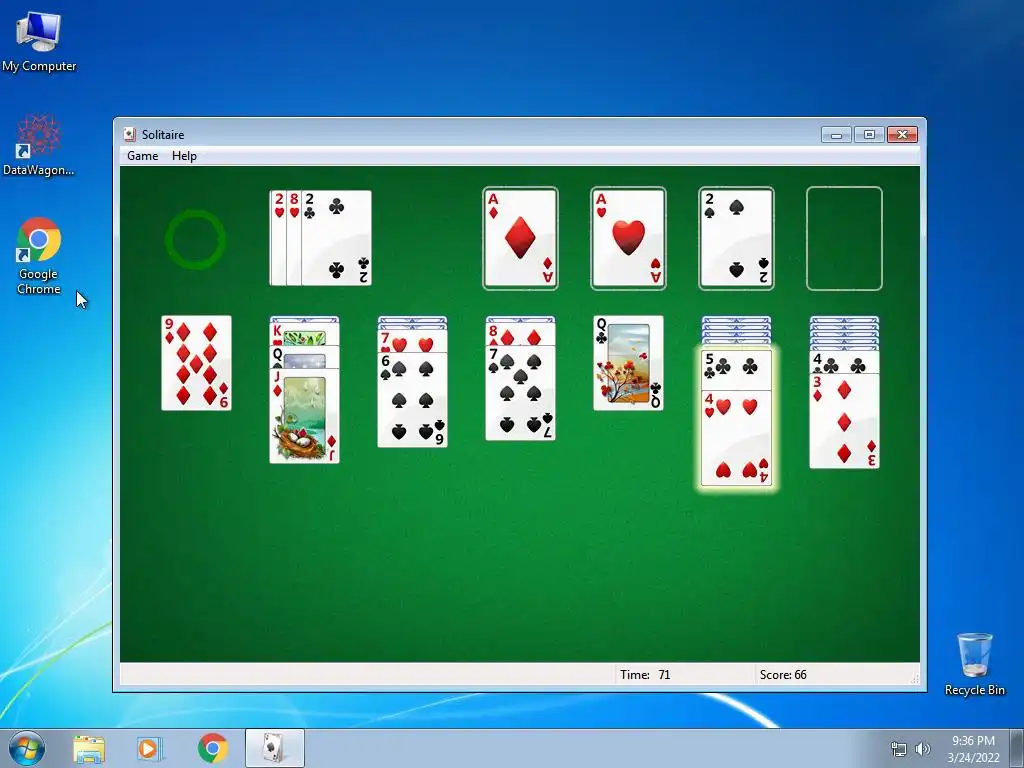
Task: Click the volume speaker tray icon
Action: 923,749
